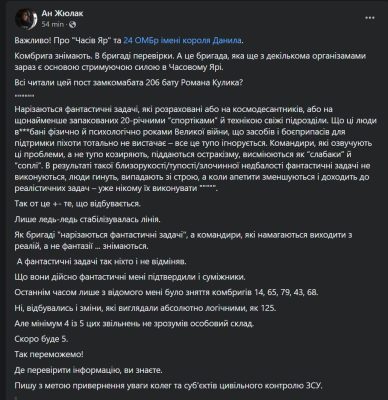Click the line ending with як 125

click(x=146, y=308)
